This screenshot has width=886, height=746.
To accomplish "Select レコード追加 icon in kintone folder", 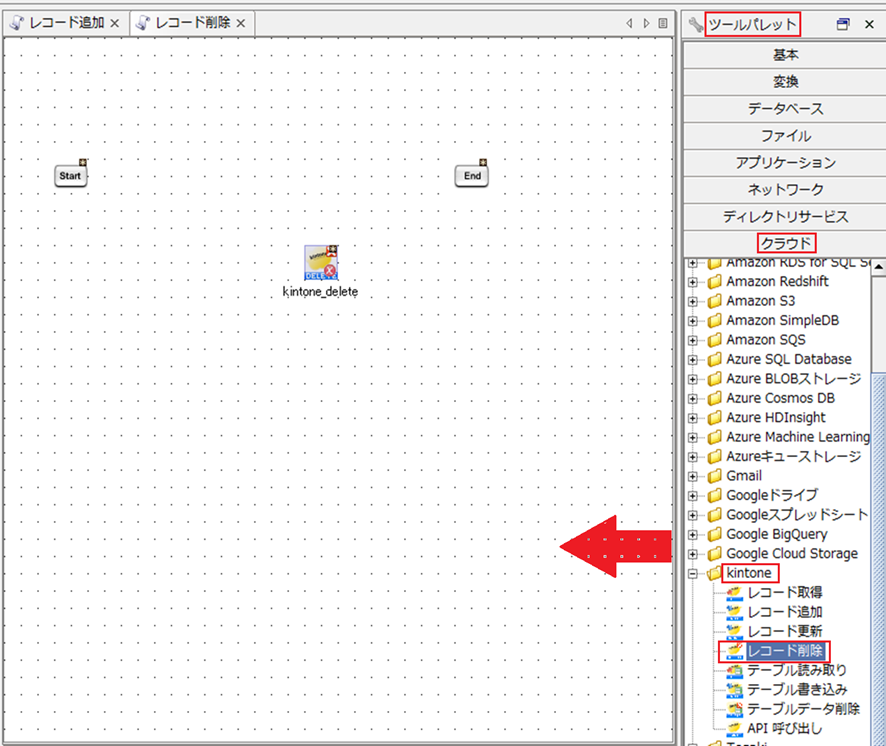I will pos(734,612).
